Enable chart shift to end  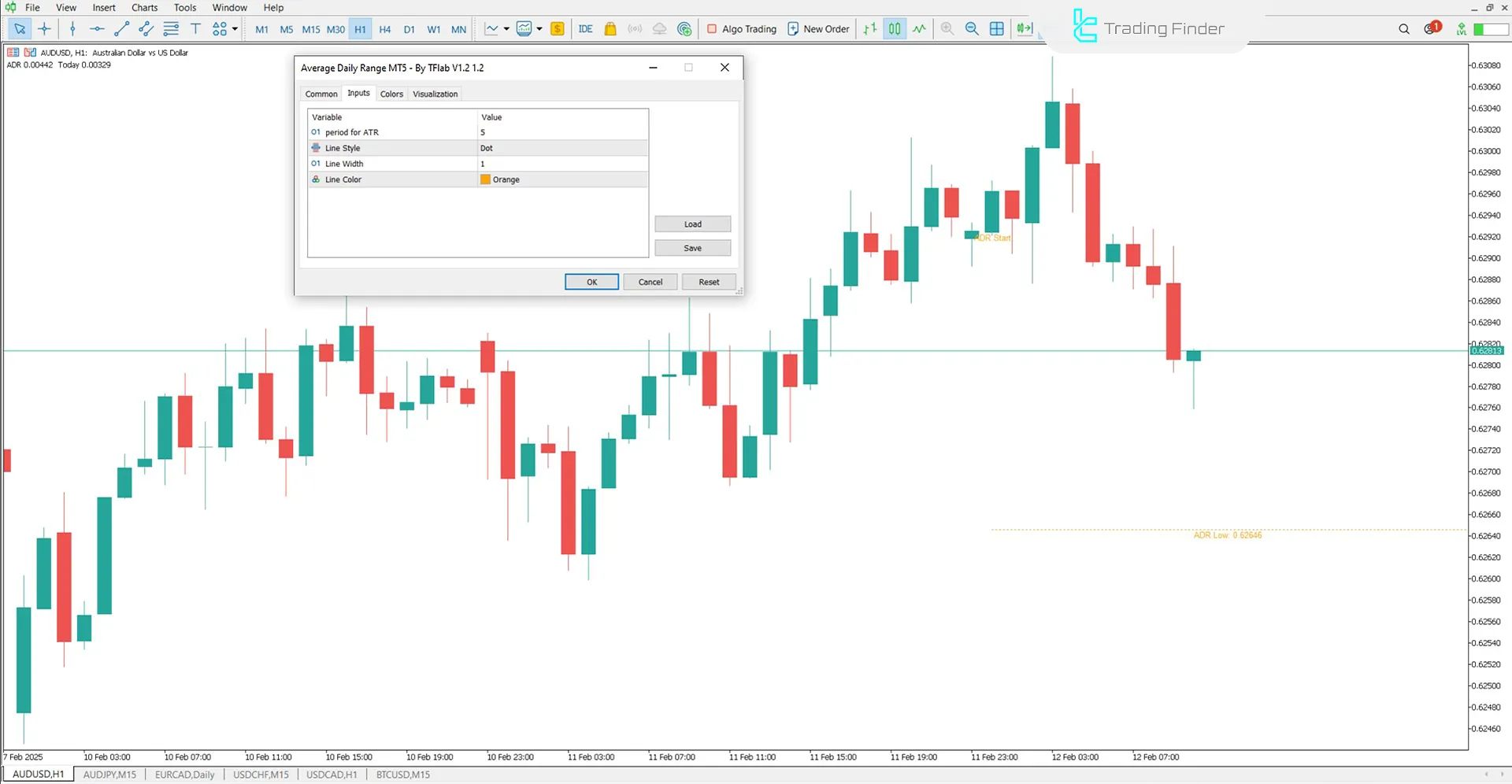1024,28
